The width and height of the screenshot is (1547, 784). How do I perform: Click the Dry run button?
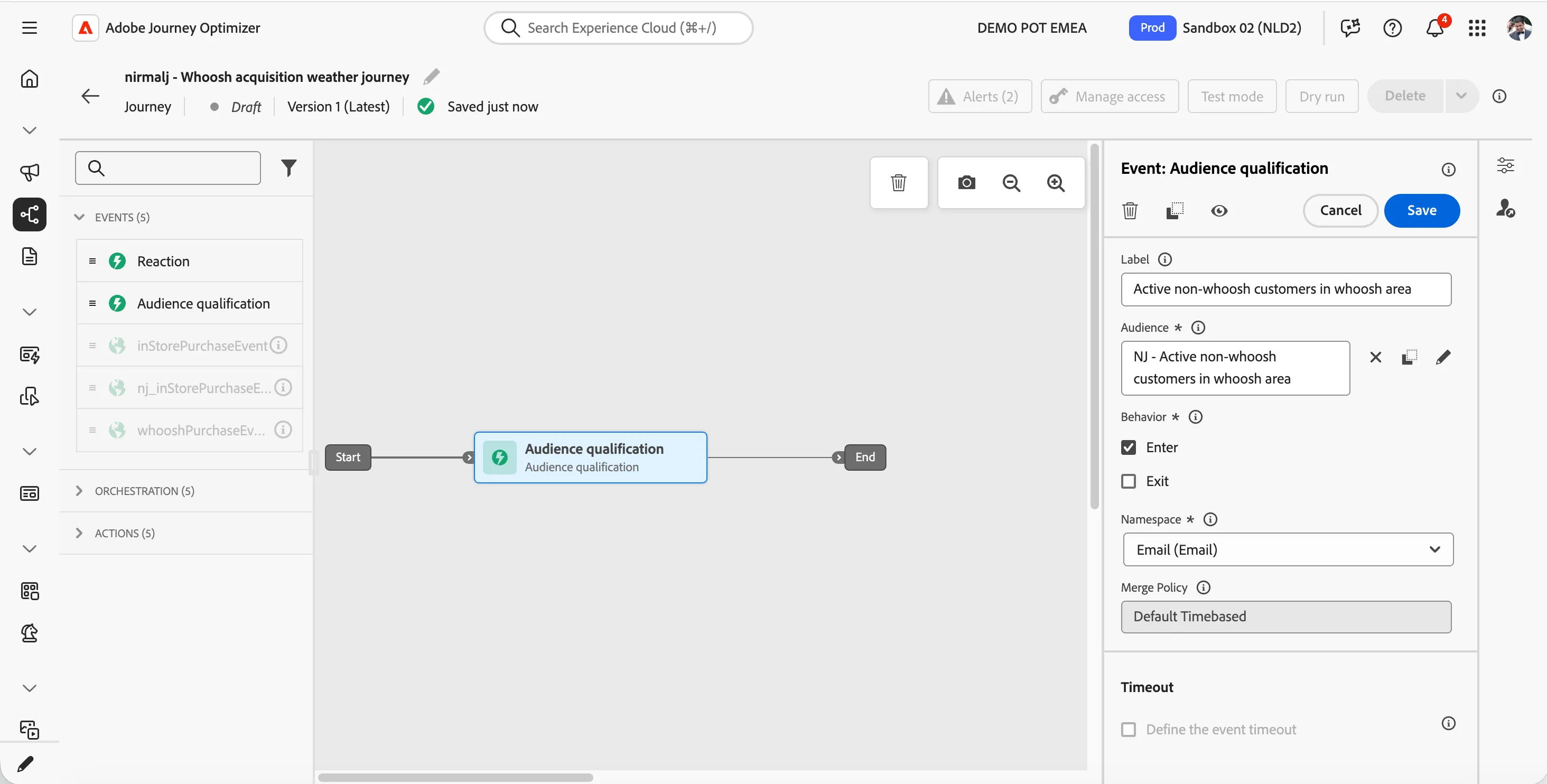(1322, 96)
